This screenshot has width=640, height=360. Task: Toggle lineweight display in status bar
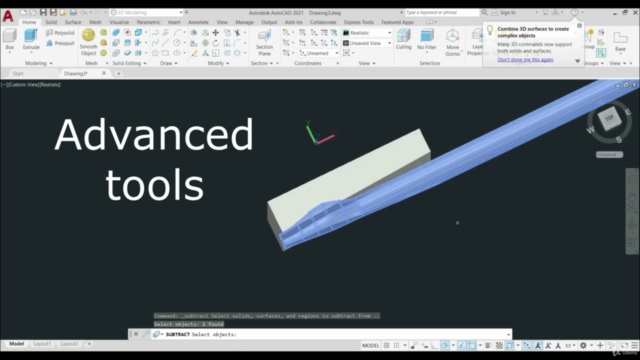[489, 345]
